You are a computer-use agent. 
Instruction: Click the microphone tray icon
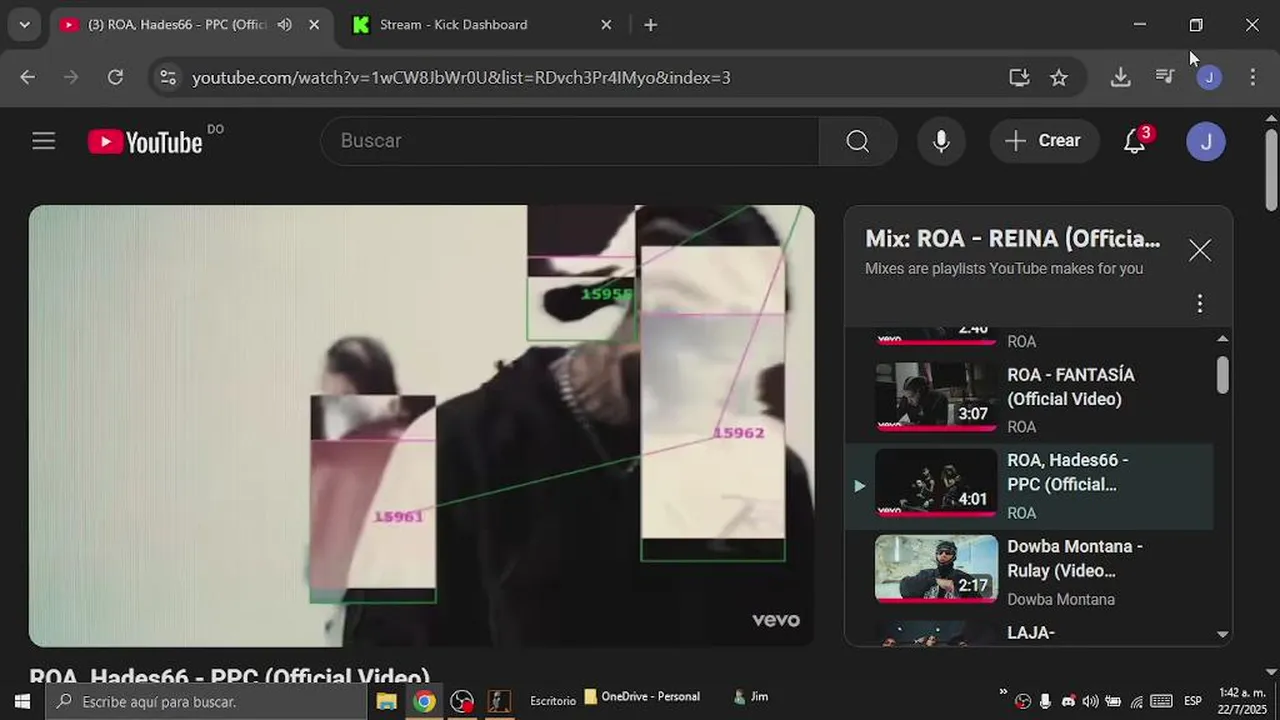click(x=1045, y=701)
